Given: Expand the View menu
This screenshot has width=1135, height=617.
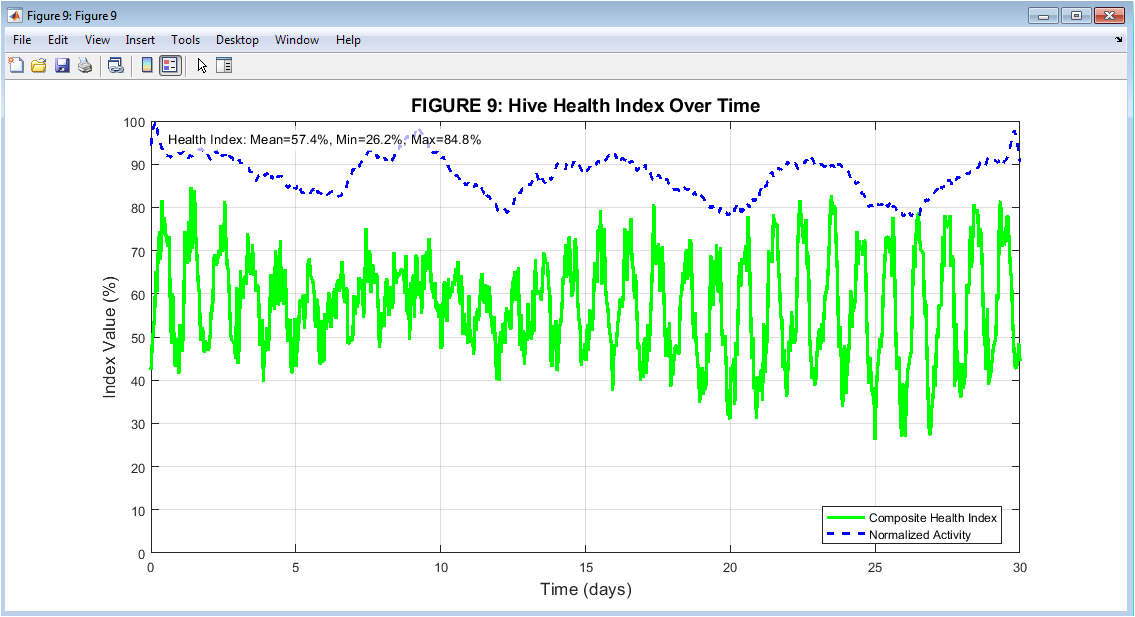Looking at the screenshot, I should pos(97,40).
